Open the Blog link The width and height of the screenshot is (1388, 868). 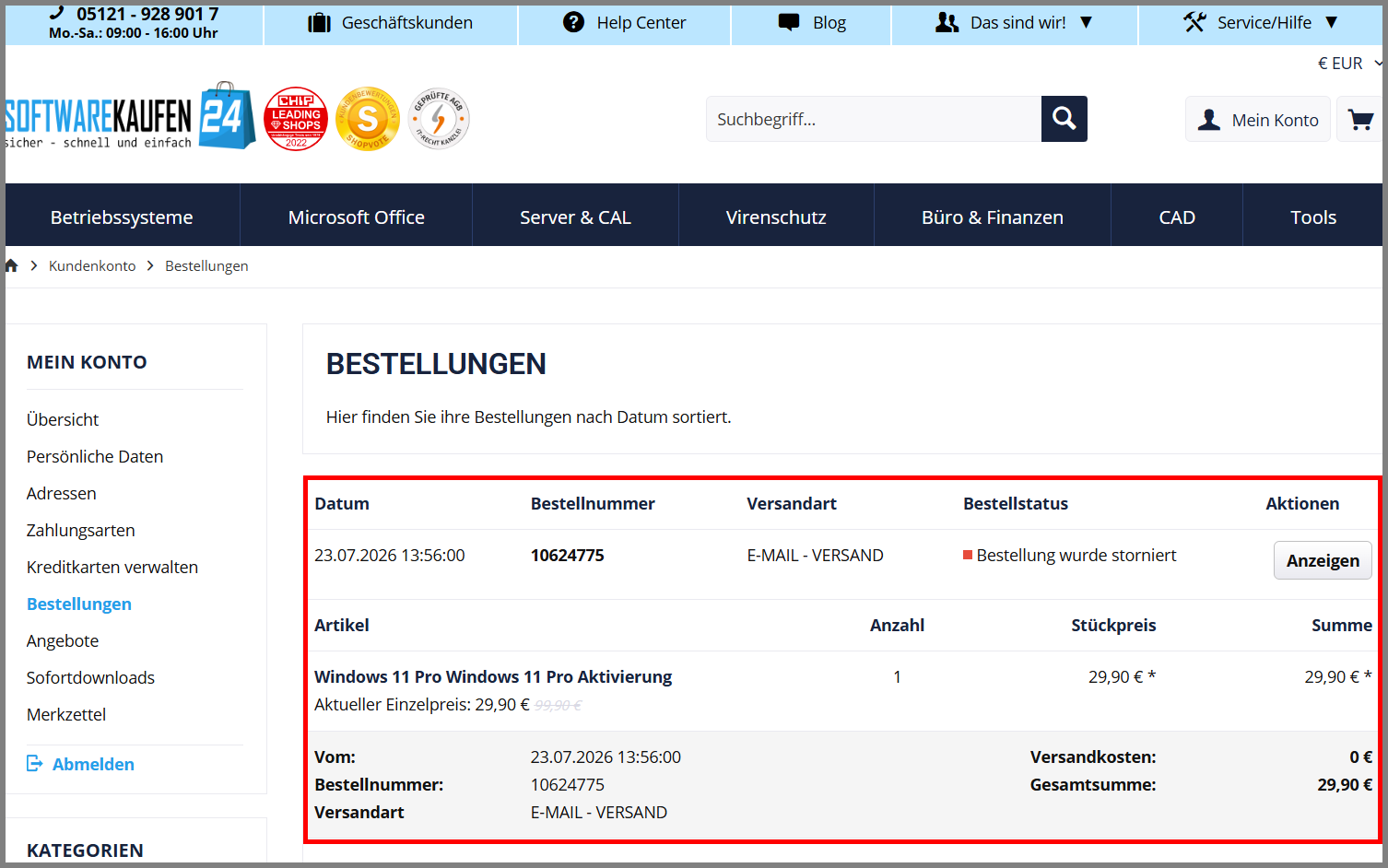[x=829, y=23]
